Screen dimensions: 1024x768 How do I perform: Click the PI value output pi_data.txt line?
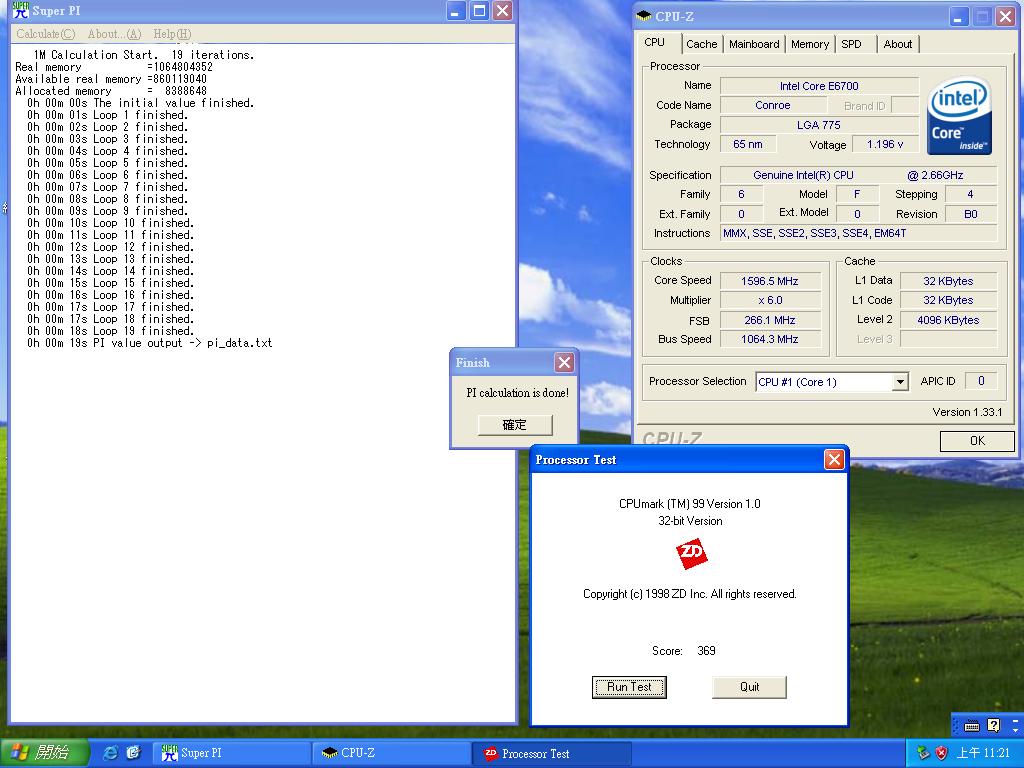pyautogui.click(x=150, y=343)
